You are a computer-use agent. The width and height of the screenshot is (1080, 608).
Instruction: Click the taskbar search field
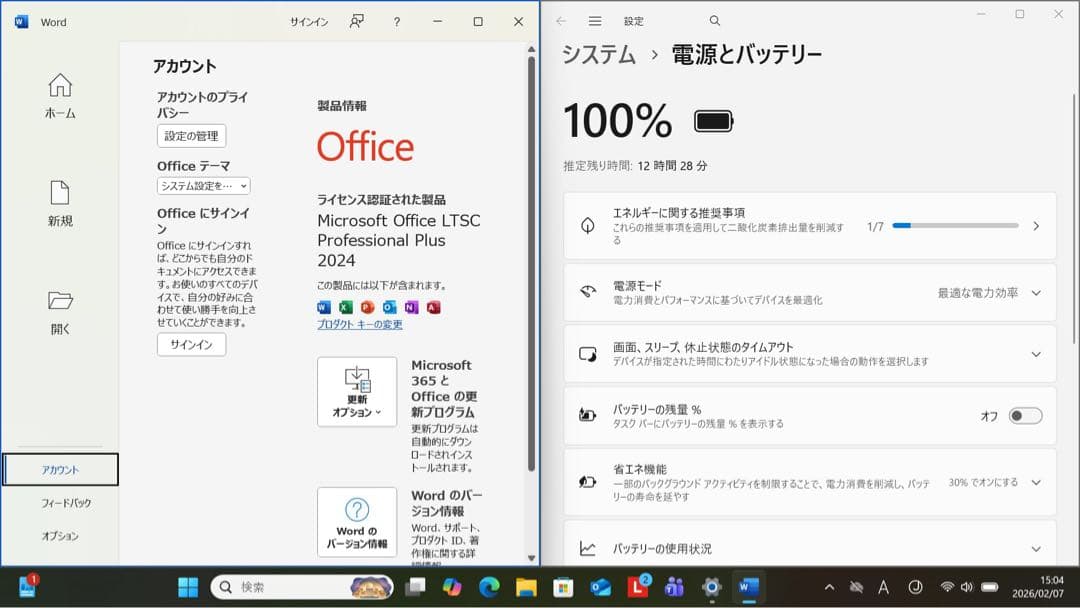(300, 588)
